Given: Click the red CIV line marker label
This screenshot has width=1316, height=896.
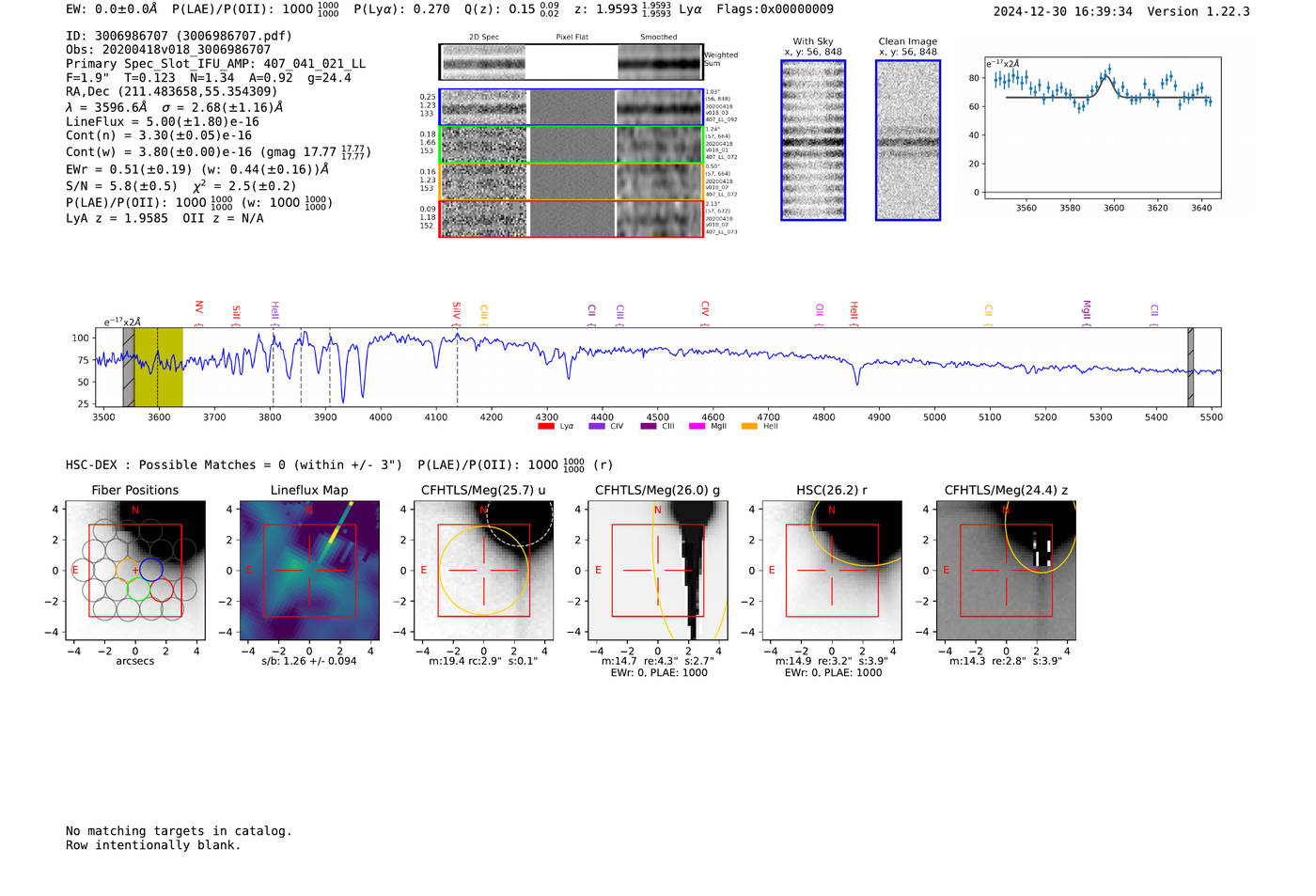Looking at the screenshot, I should [705, 308].
